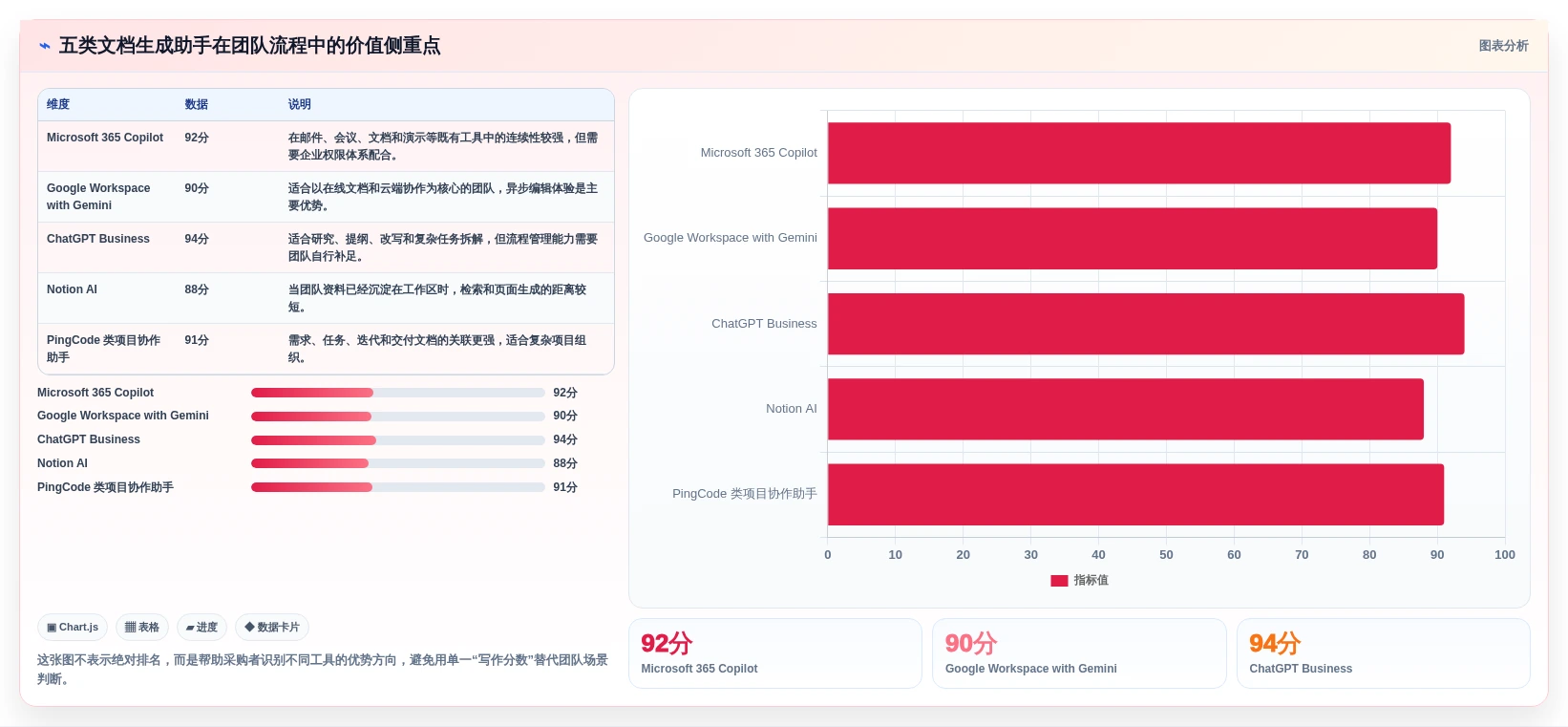1568x727 pixels.
Task: Click the 数据卡片 tag chip
Action: coord(272,628)
